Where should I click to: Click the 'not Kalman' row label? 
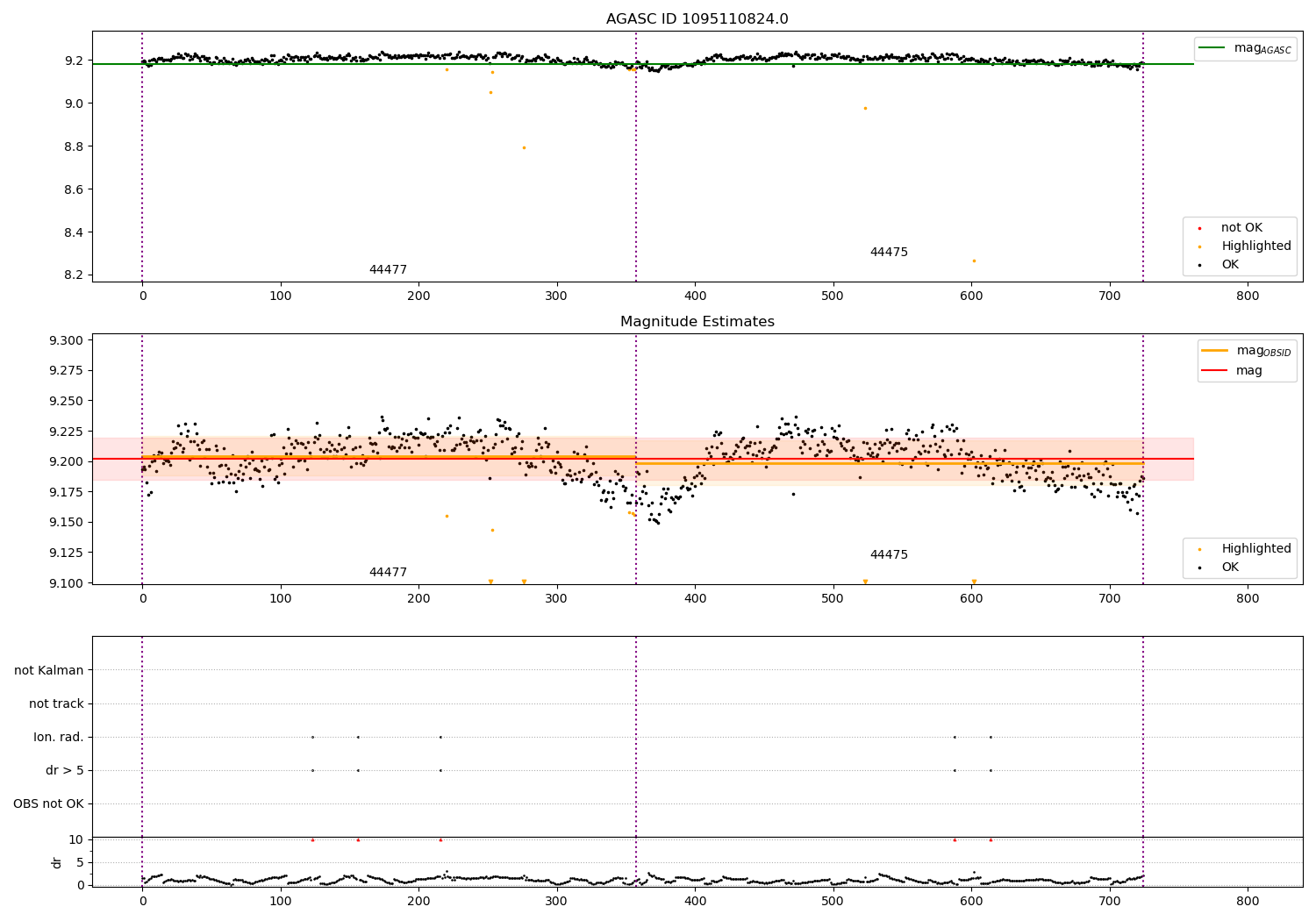49,671
